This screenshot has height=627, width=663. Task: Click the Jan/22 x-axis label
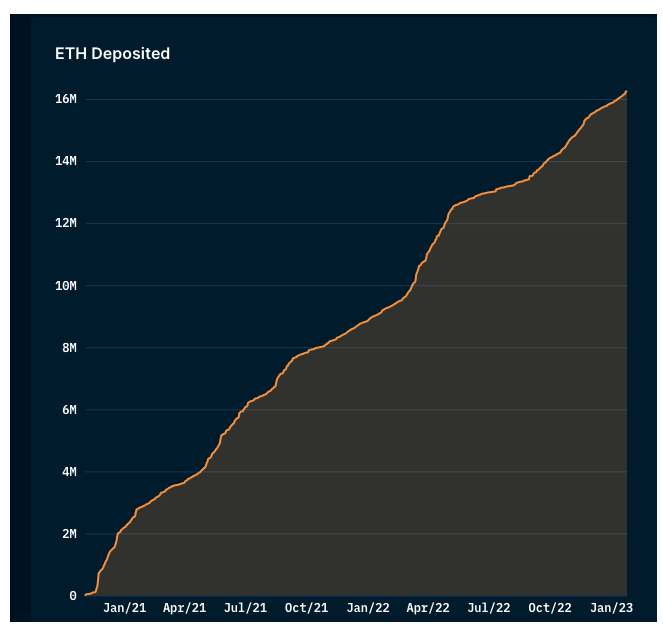click(368, 608)
